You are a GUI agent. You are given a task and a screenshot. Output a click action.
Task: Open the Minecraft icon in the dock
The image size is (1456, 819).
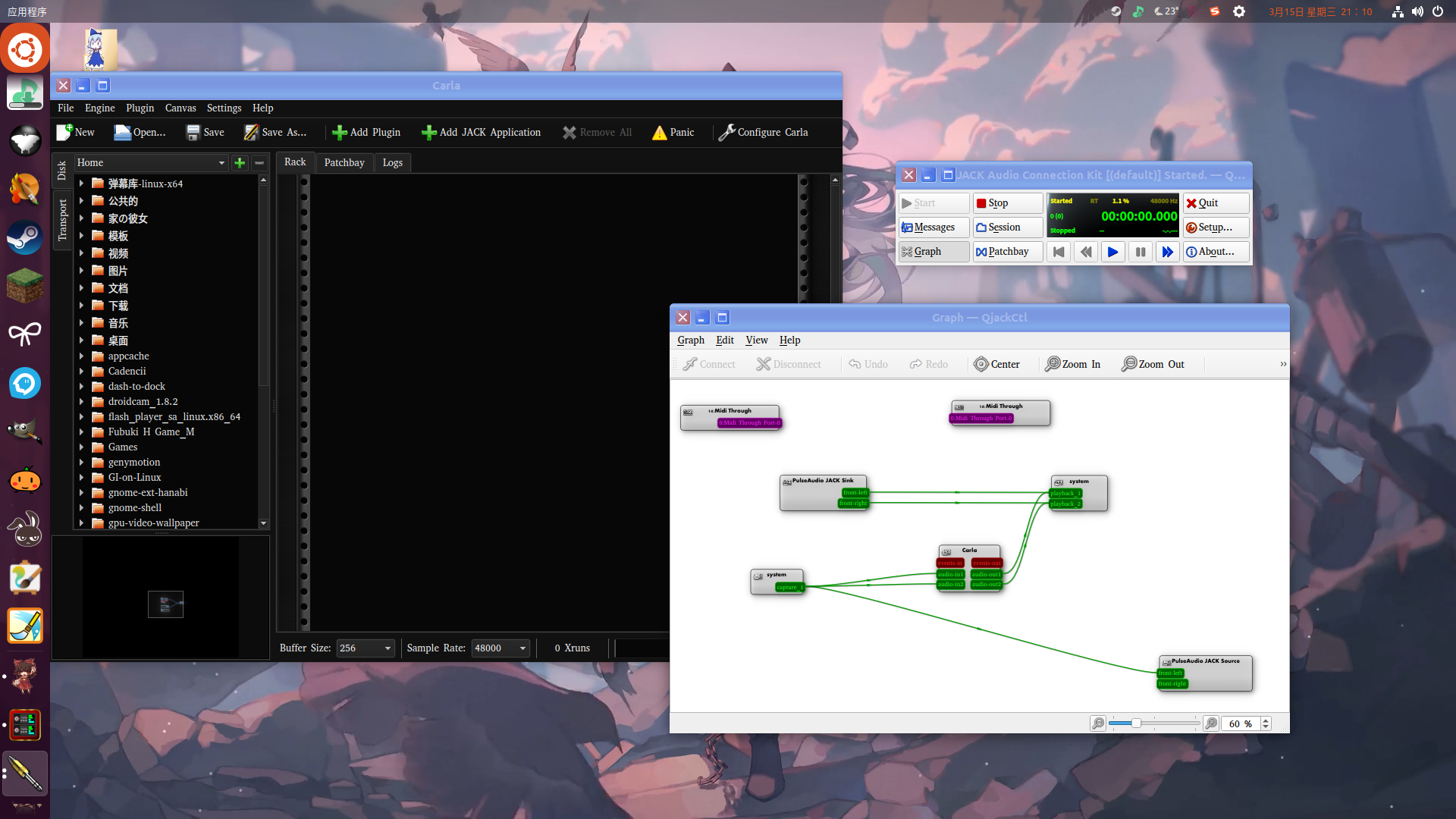(25, 286)
